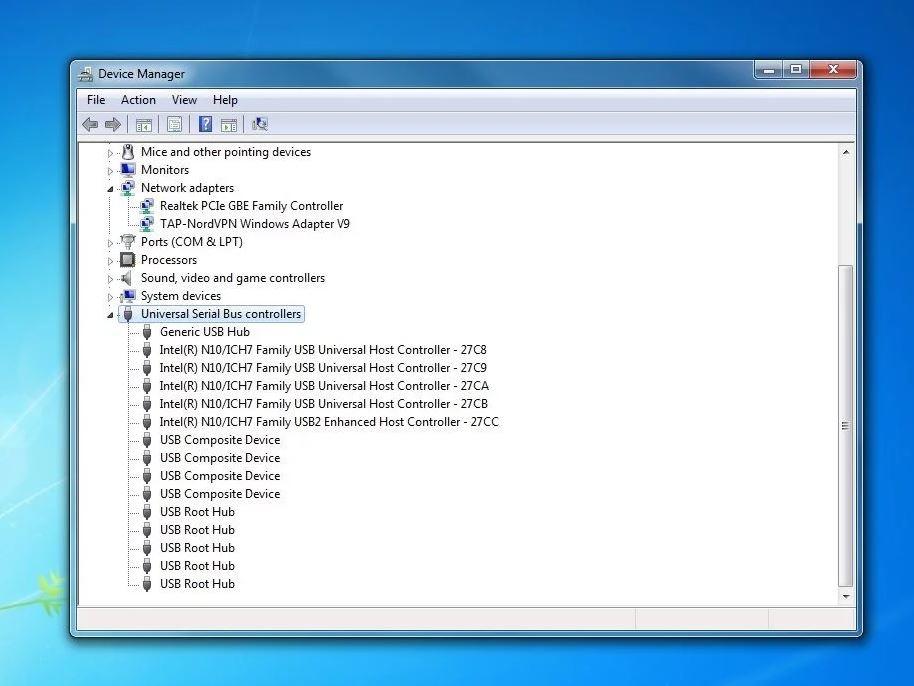
Task: Click Show/Hide Console Tree toolbar icon
Action: pyautogui.click(x=144, y=124)
